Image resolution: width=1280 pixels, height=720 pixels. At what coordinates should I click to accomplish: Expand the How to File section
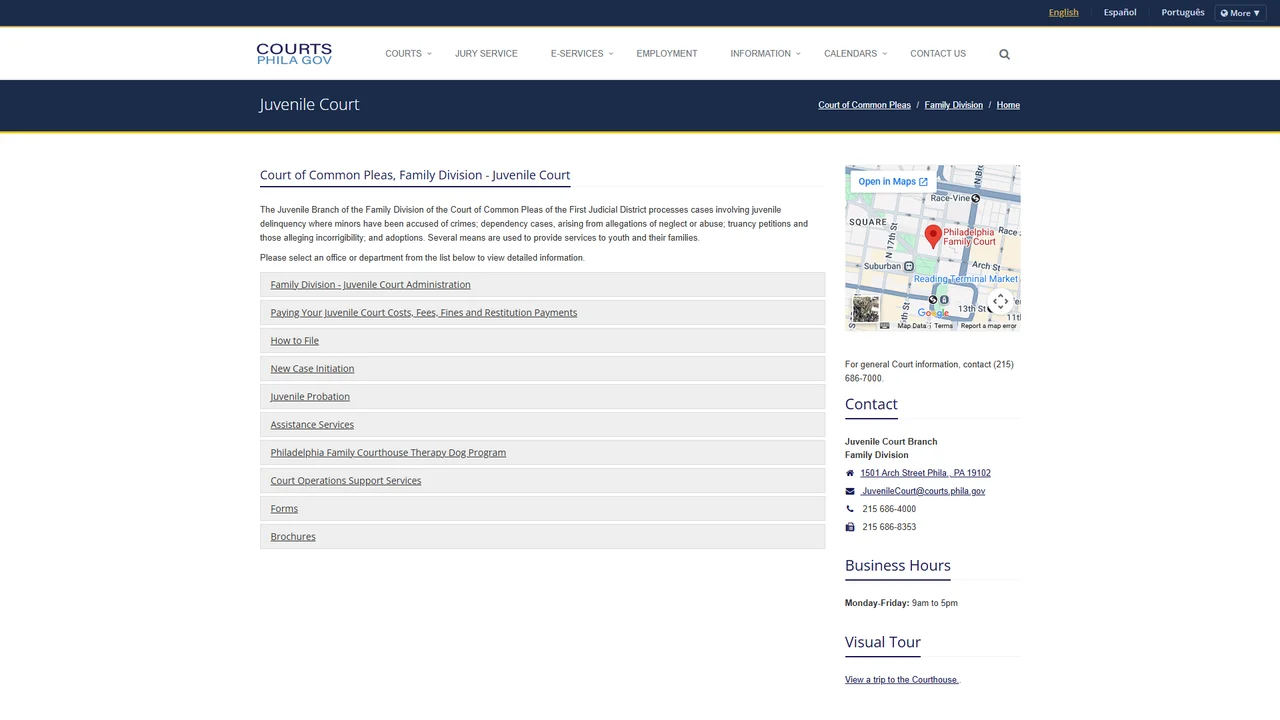(542, 341)
